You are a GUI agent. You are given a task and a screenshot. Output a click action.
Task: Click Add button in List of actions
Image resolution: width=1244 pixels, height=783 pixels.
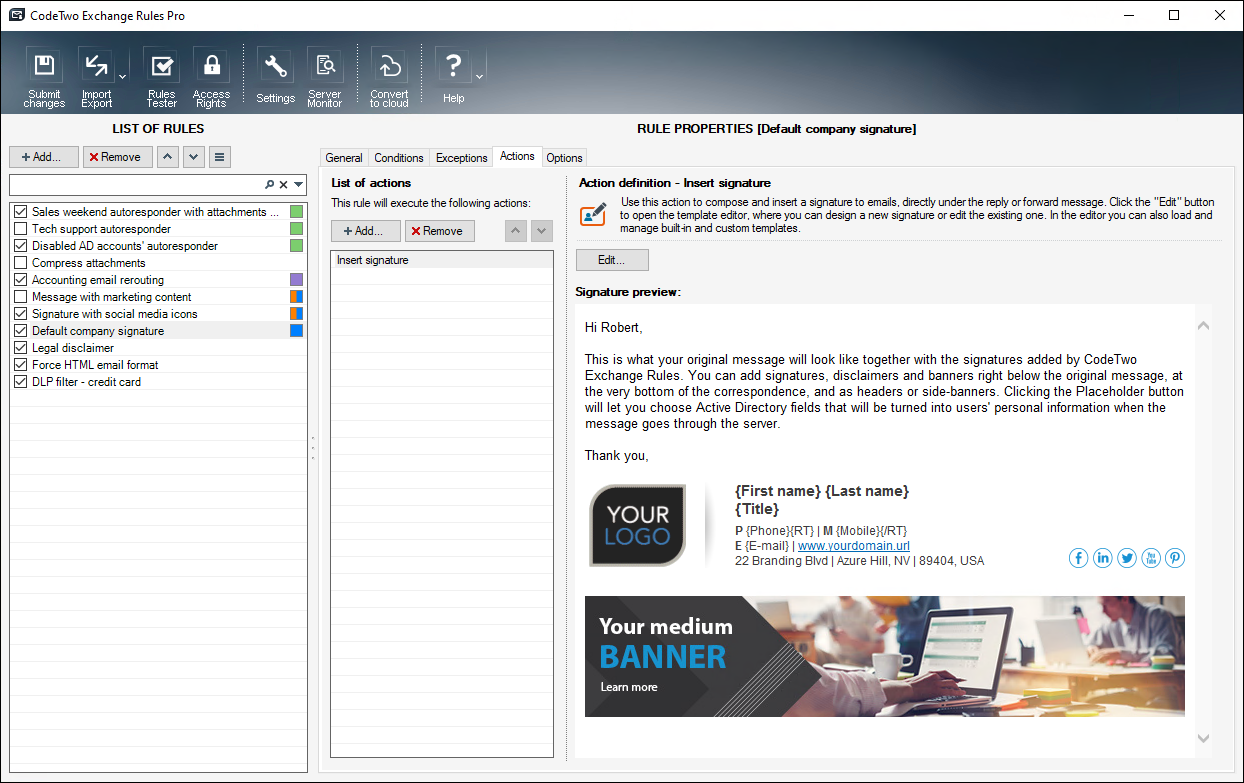point(366,231)
